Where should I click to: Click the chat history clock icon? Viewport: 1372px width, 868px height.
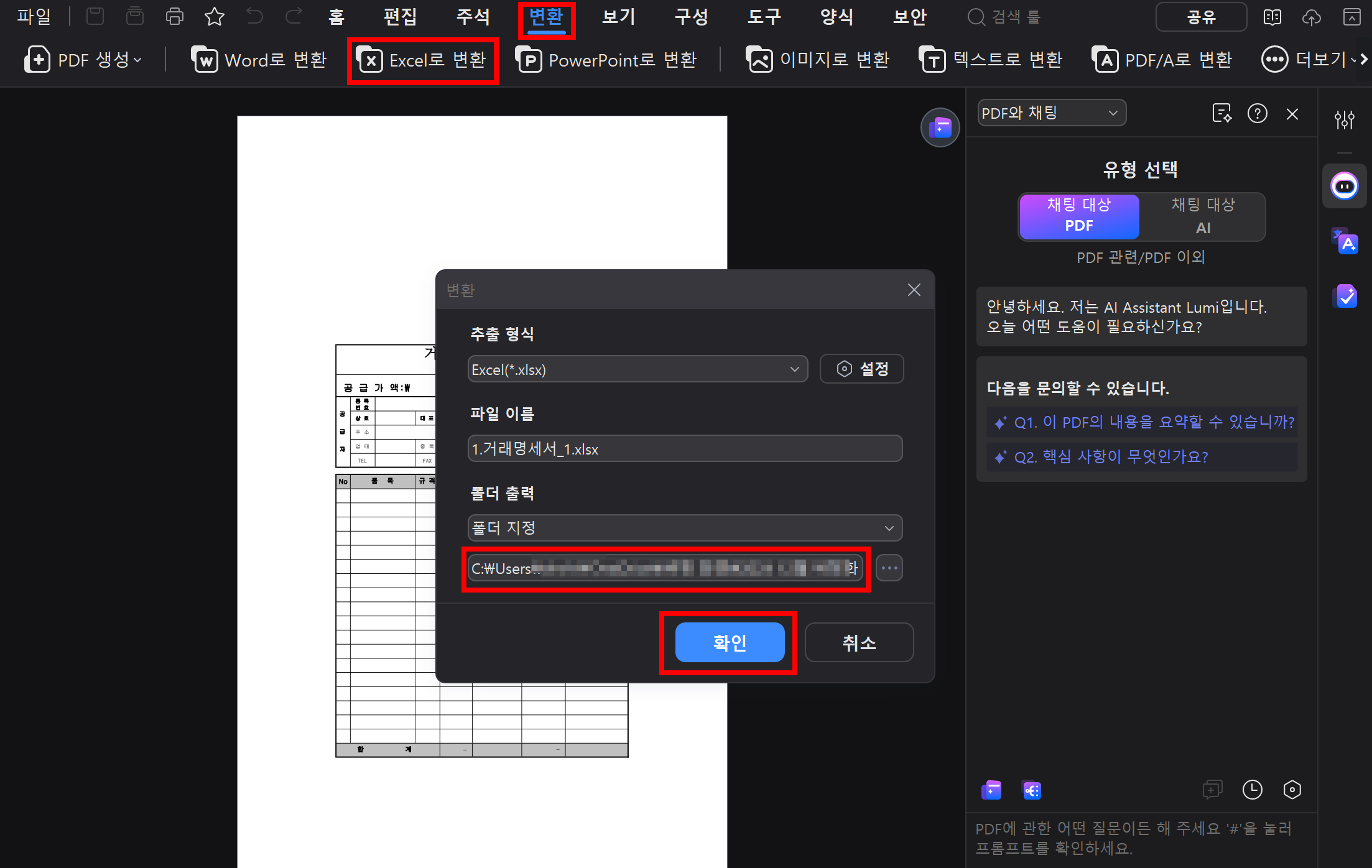click(1252, 790)
